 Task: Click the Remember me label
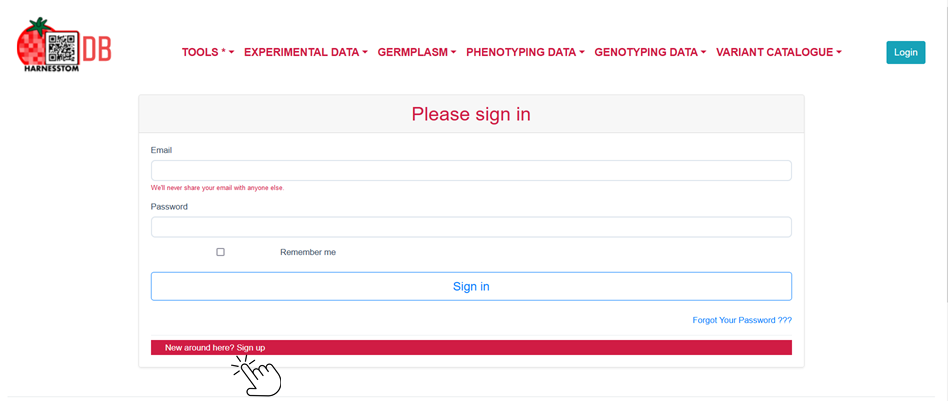tap(308, 252)
